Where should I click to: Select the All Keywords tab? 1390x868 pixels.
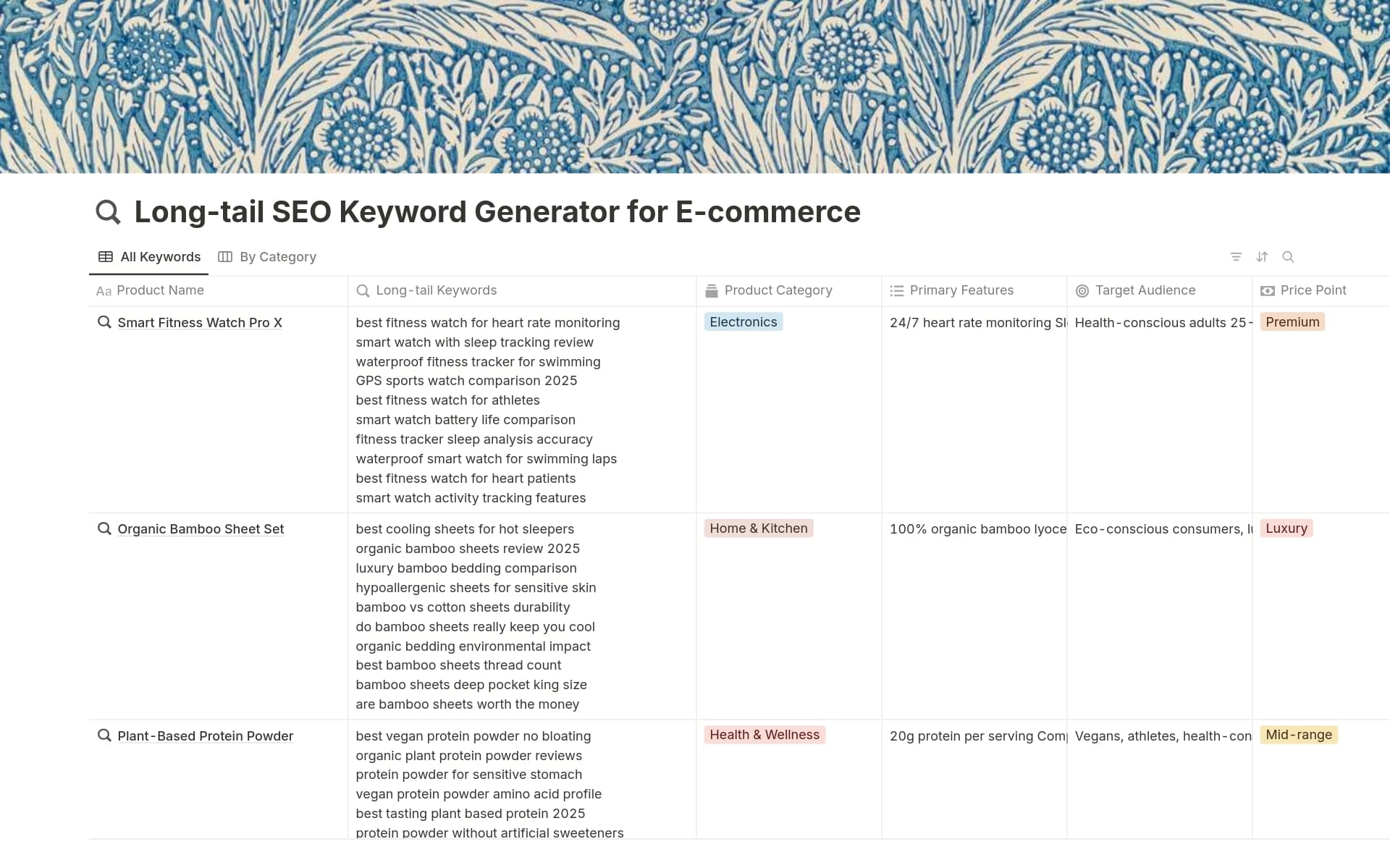(x=149, y=256)
